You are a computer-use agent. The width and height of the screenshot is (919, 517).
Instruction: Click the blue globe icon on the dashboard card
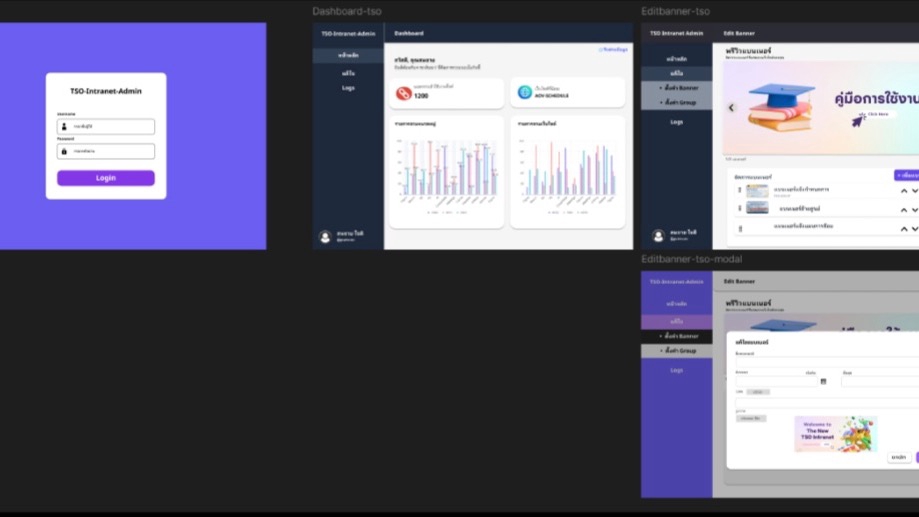click(x=524, y=93)
